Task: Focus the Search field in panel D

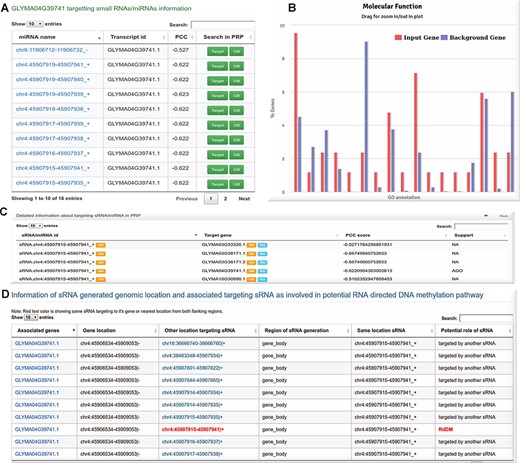Action: 486,318
